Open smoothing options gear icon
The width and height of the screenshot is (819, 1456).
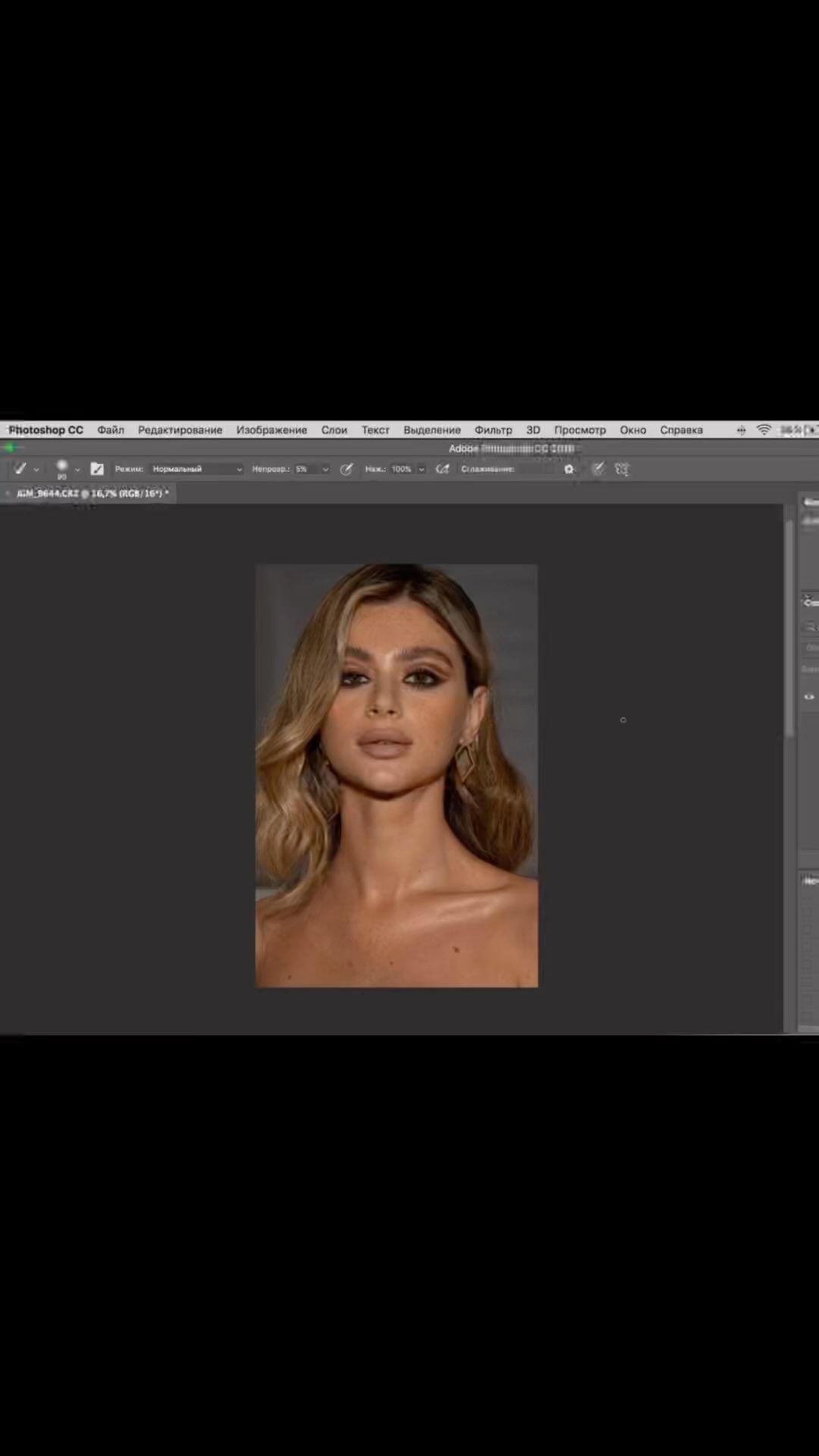pos(569,469)
